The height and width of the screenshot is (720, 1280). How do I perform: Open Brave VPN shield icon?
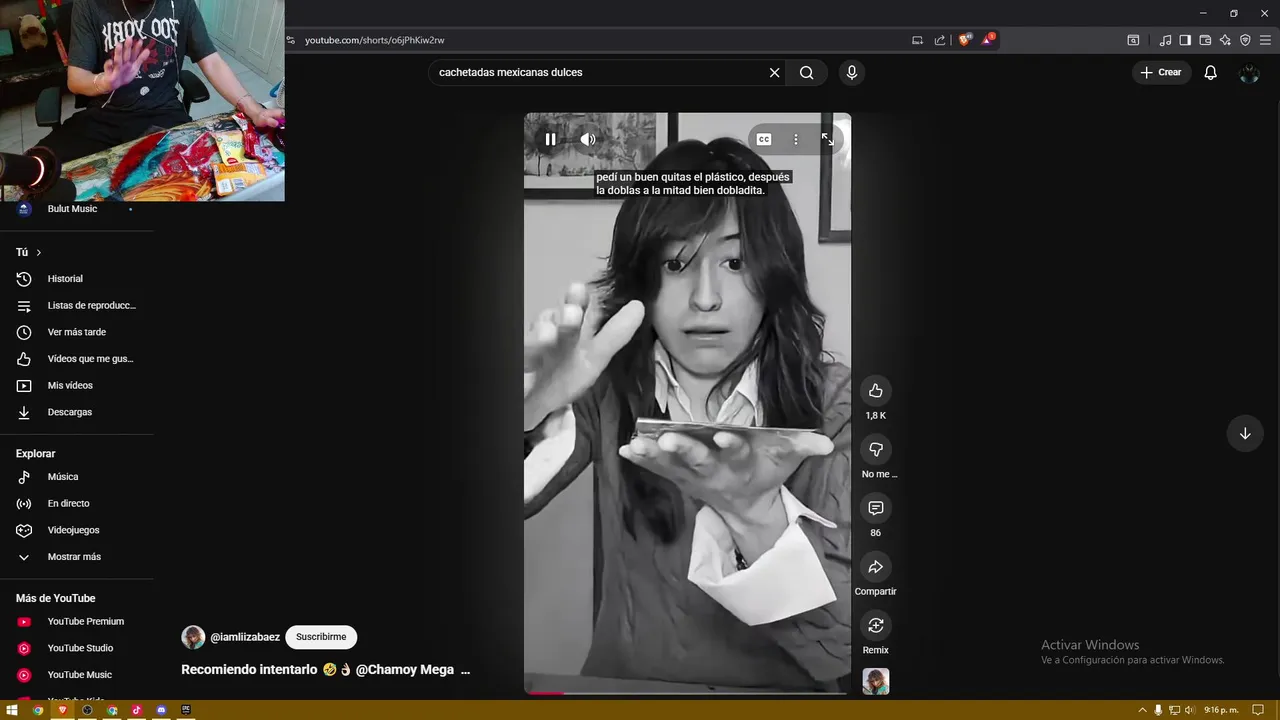(x=1245, y=40)
